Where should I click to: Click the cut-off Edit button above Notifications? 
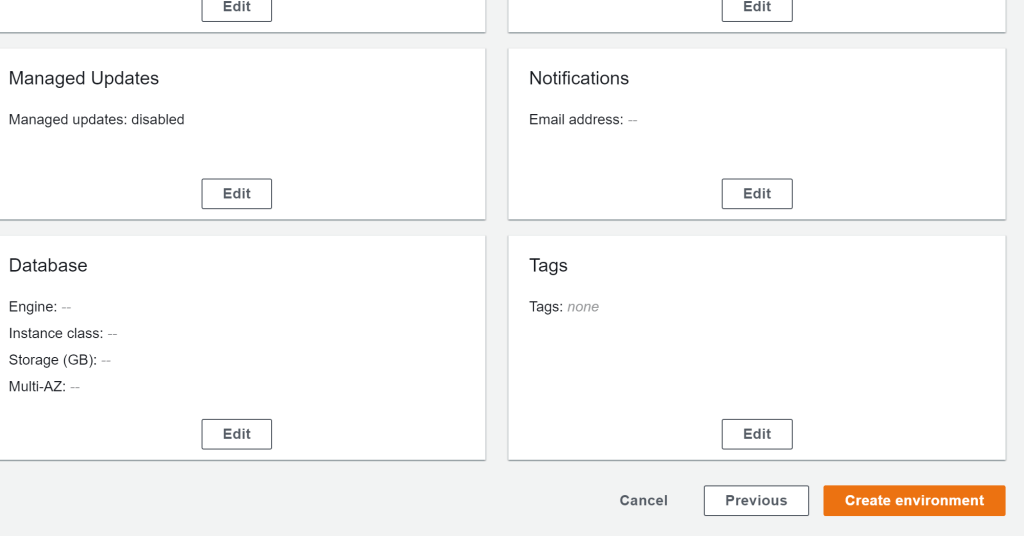(756, 8)
